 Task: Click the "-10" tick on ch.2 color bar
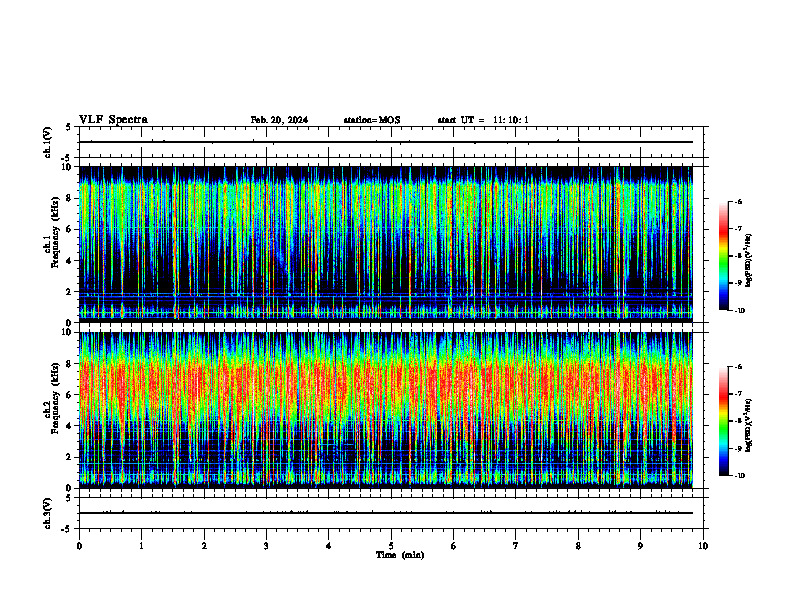739,475
